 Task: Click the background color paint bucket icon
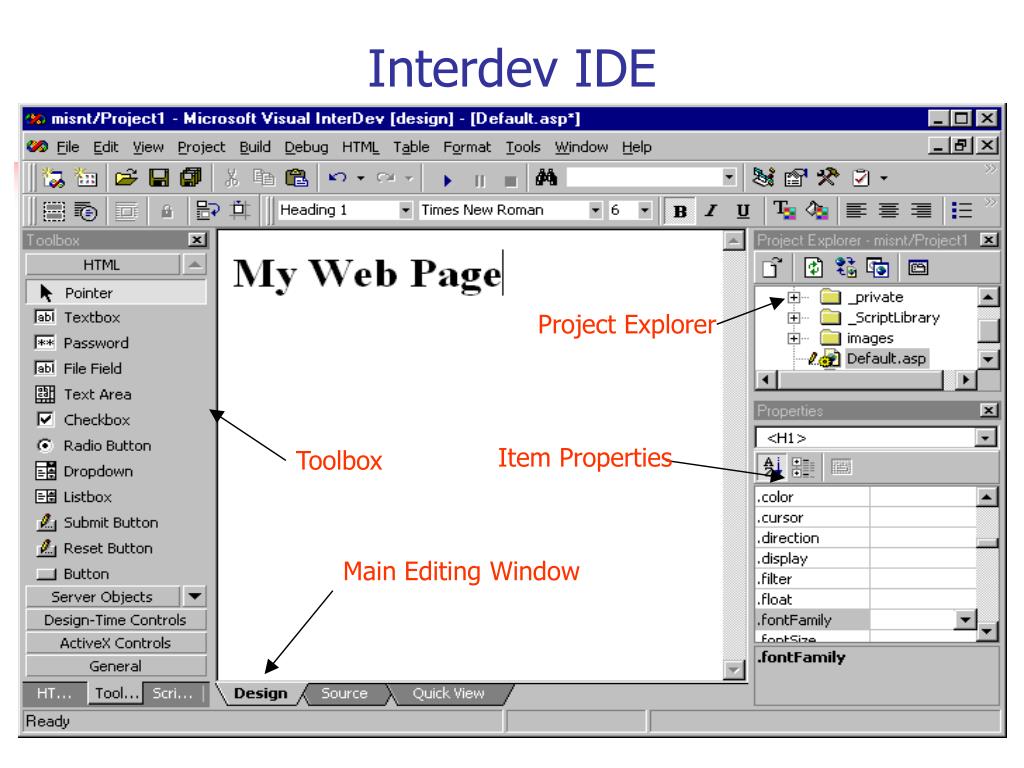pos(816,210)
